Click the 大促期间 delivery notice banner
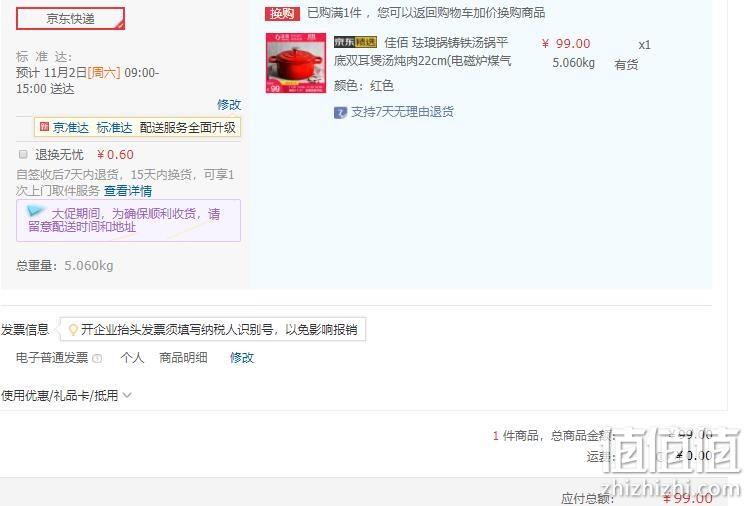This screenshot has width=750, height=506. [x=128, y=220]
